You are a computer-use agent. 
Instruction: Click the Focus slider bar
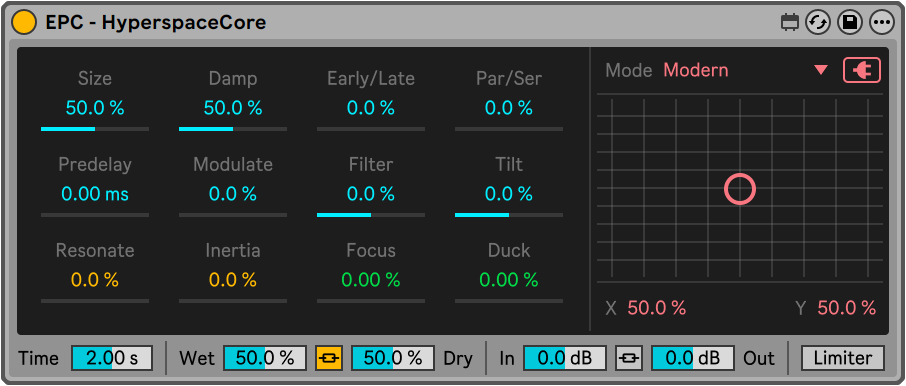pyautogui.click(x=371, y=301)
